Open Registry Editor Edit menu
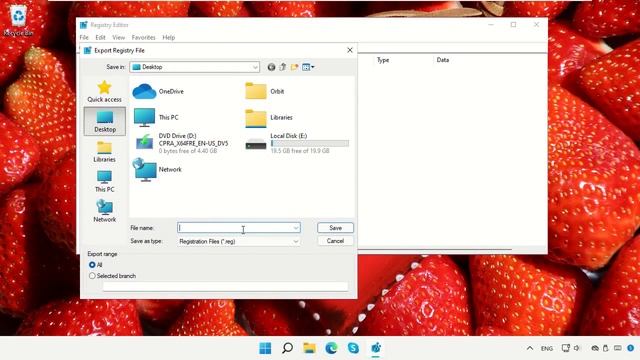640x360 pixels. (100, 38)
